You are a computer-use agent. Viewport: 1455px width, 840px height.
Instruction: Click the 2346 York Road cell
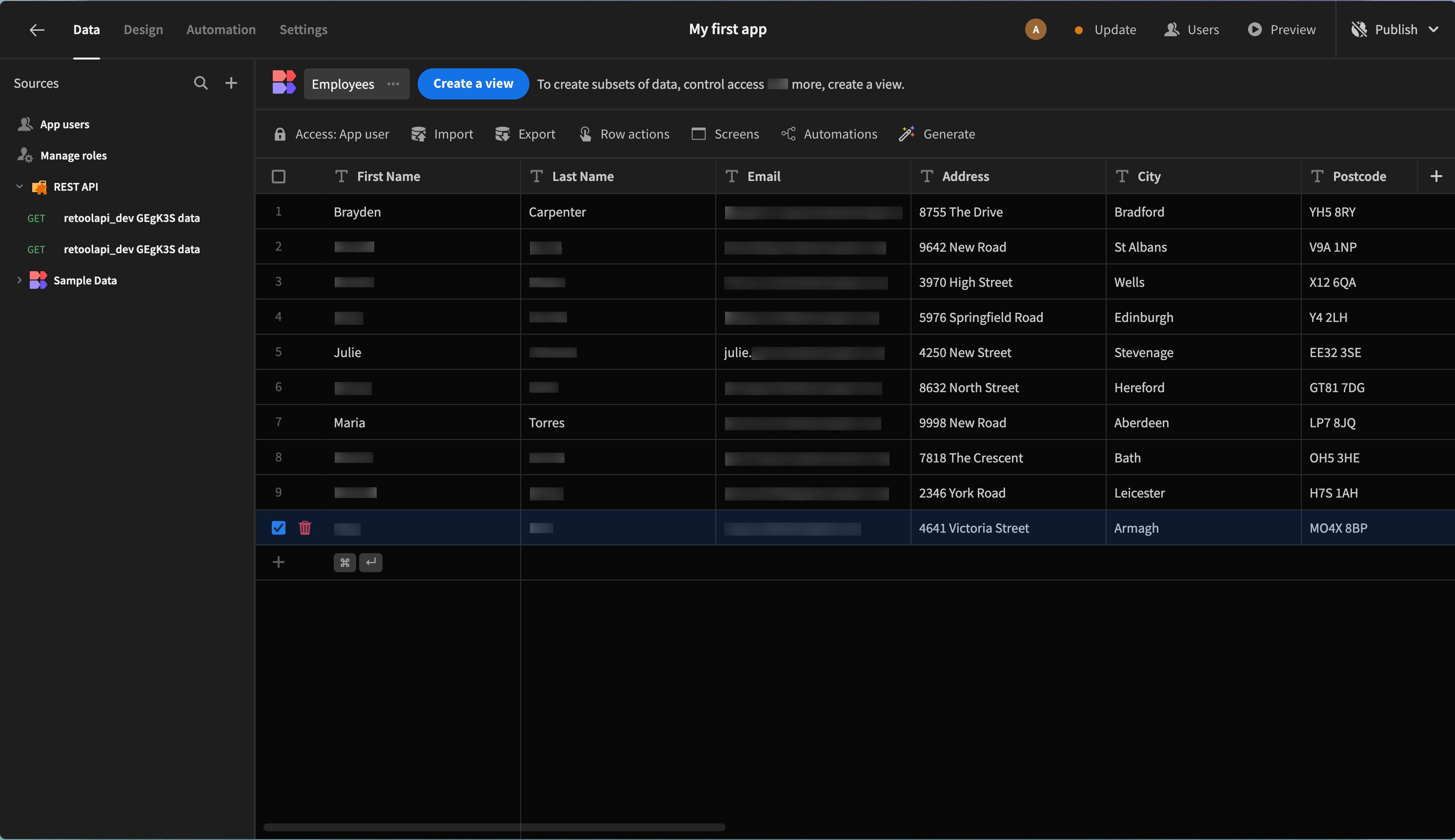[1008, 493]
